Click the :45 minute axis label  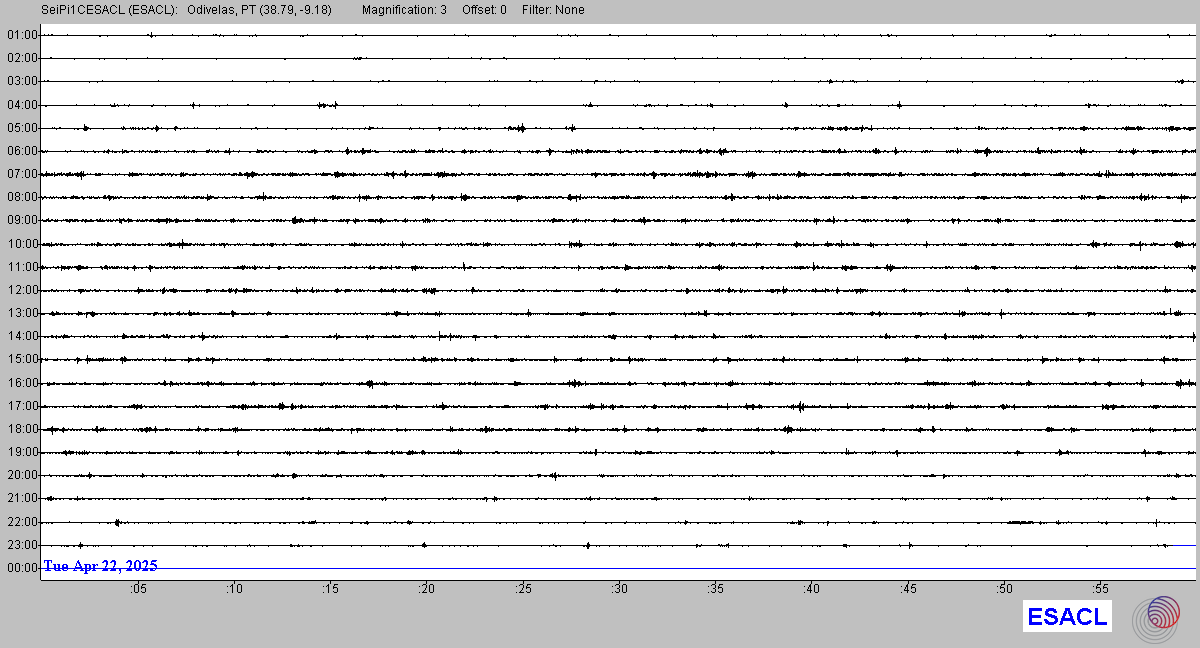908,590
